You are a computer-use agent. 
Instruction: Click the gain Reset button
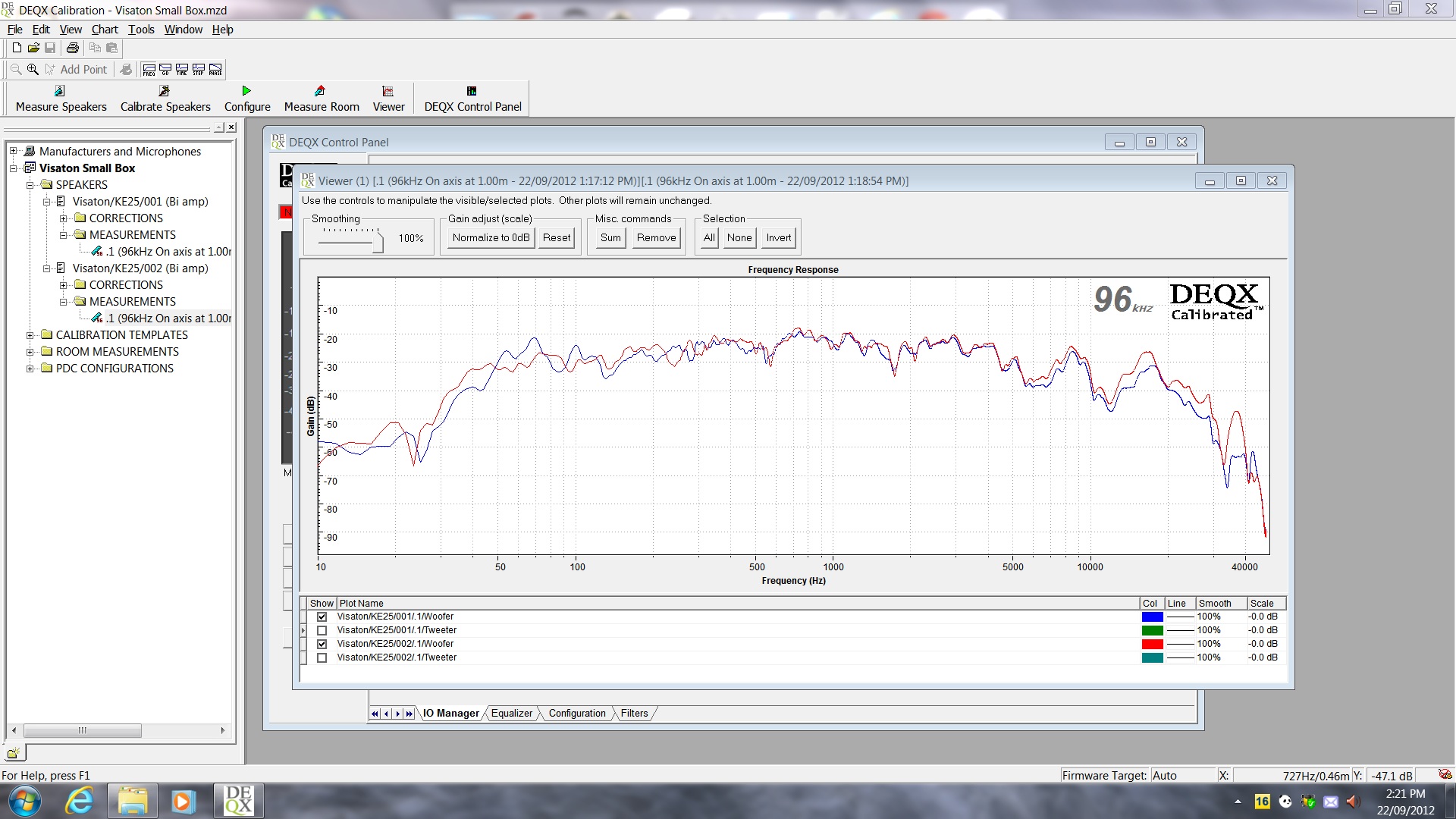click(557, 237)
